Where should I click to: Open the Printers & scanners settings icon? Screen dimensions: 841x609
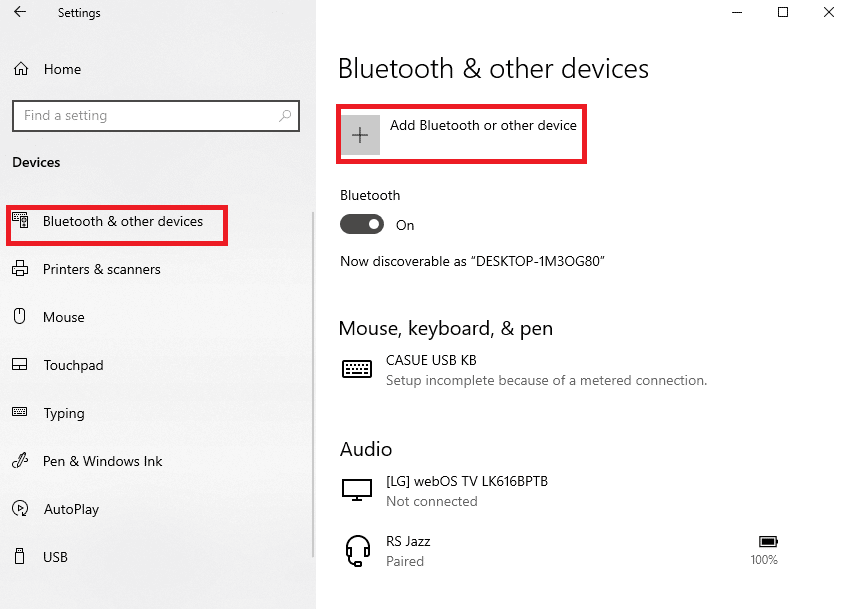point(19,269)
